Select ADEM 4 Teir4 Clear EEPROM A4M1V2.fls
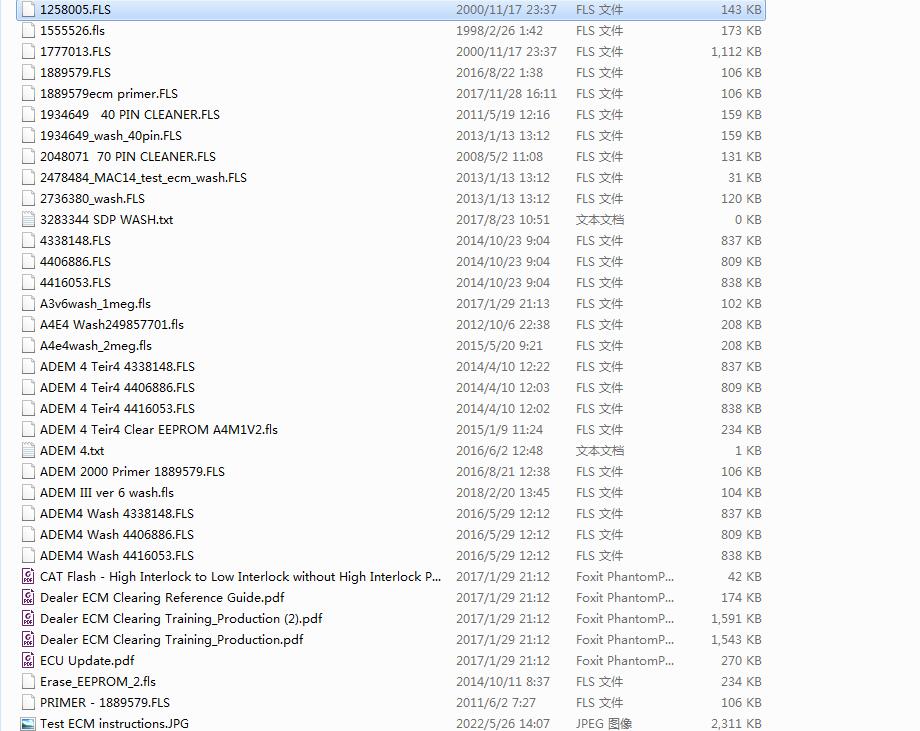 click(x=158, y=429)
